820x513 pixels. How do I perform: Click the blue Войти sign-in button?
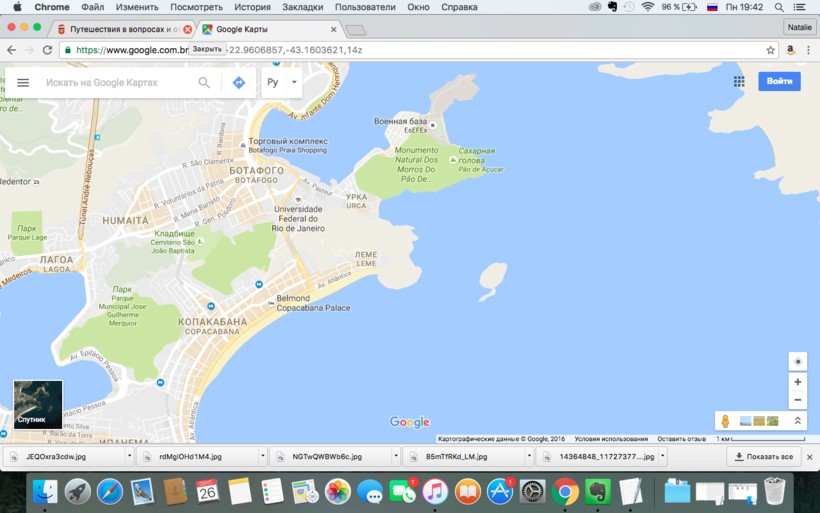tap(779, 82)
